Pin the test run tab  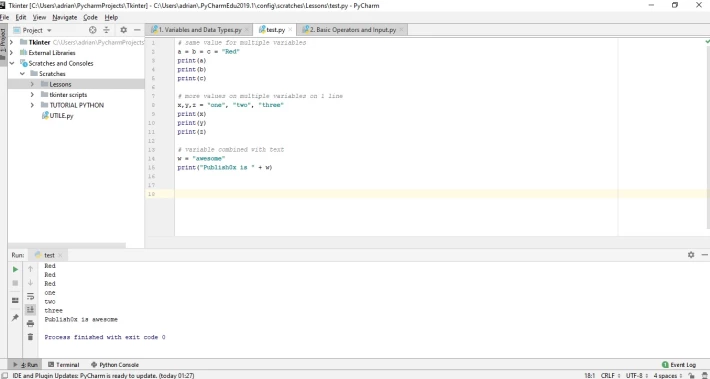click(15, 317)
